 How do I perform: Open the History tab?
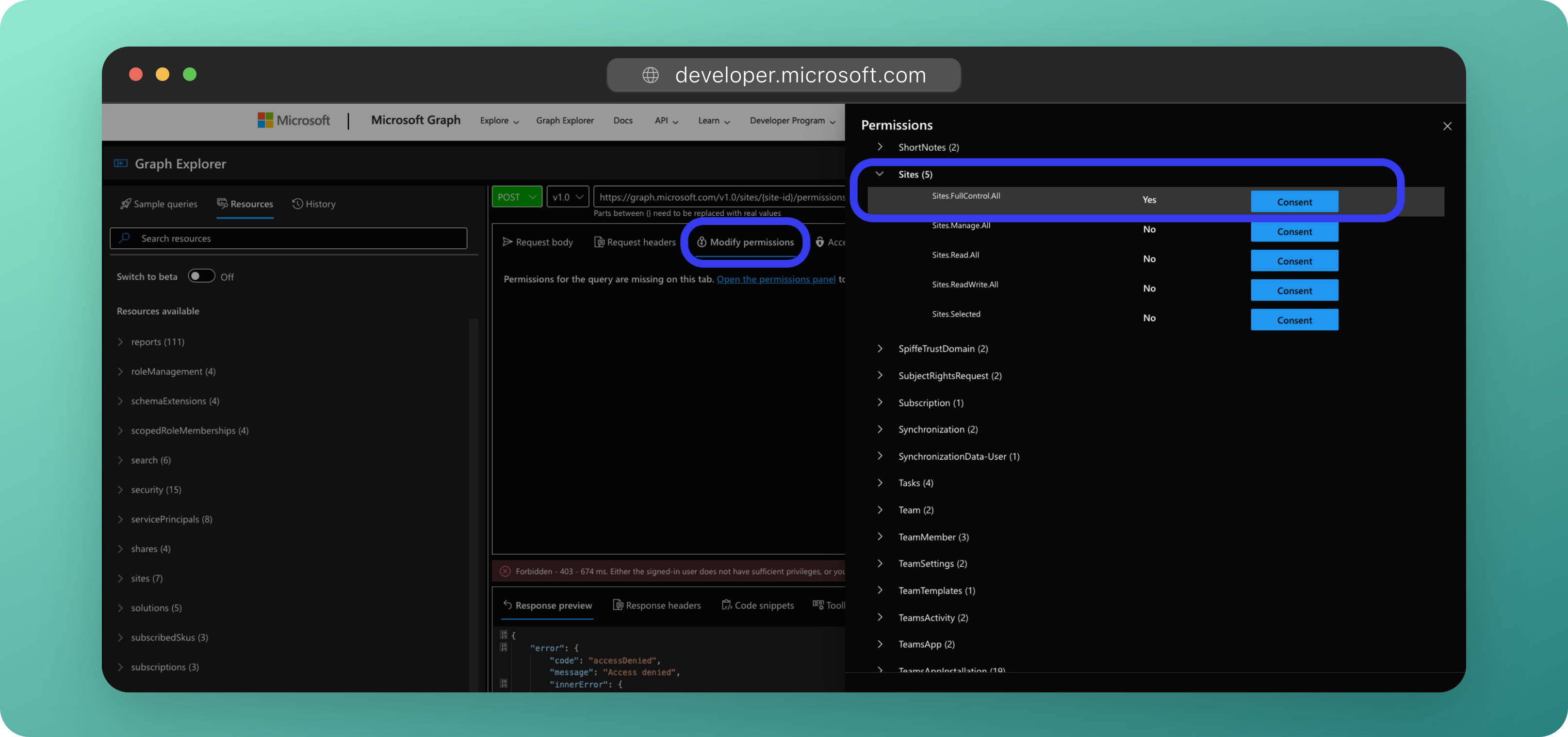tap(313, 204)
